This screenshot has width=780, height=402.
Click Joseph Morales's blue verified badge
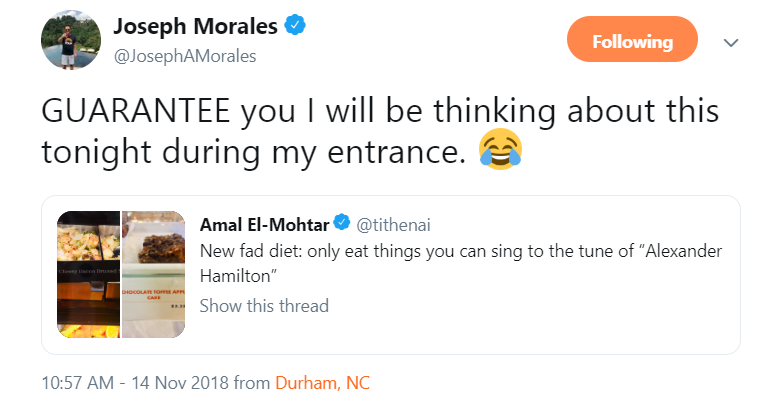pos(294,26)
